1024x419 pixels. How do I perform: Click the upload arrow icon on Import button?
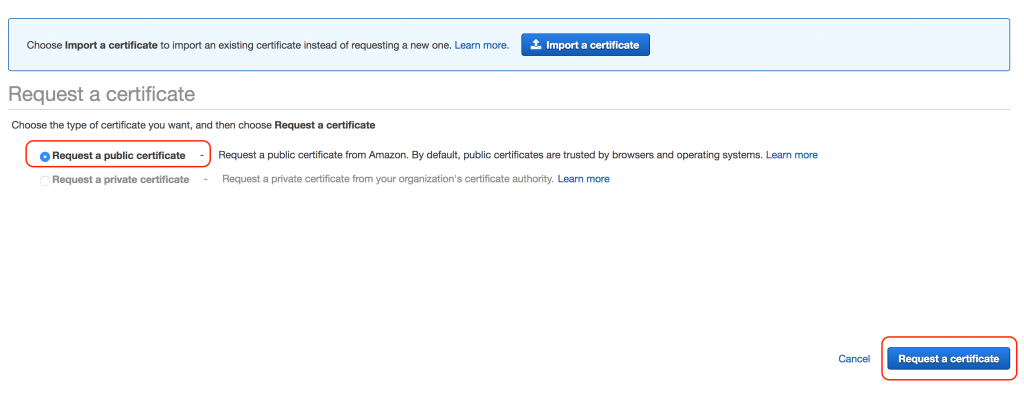click(536, 45)
